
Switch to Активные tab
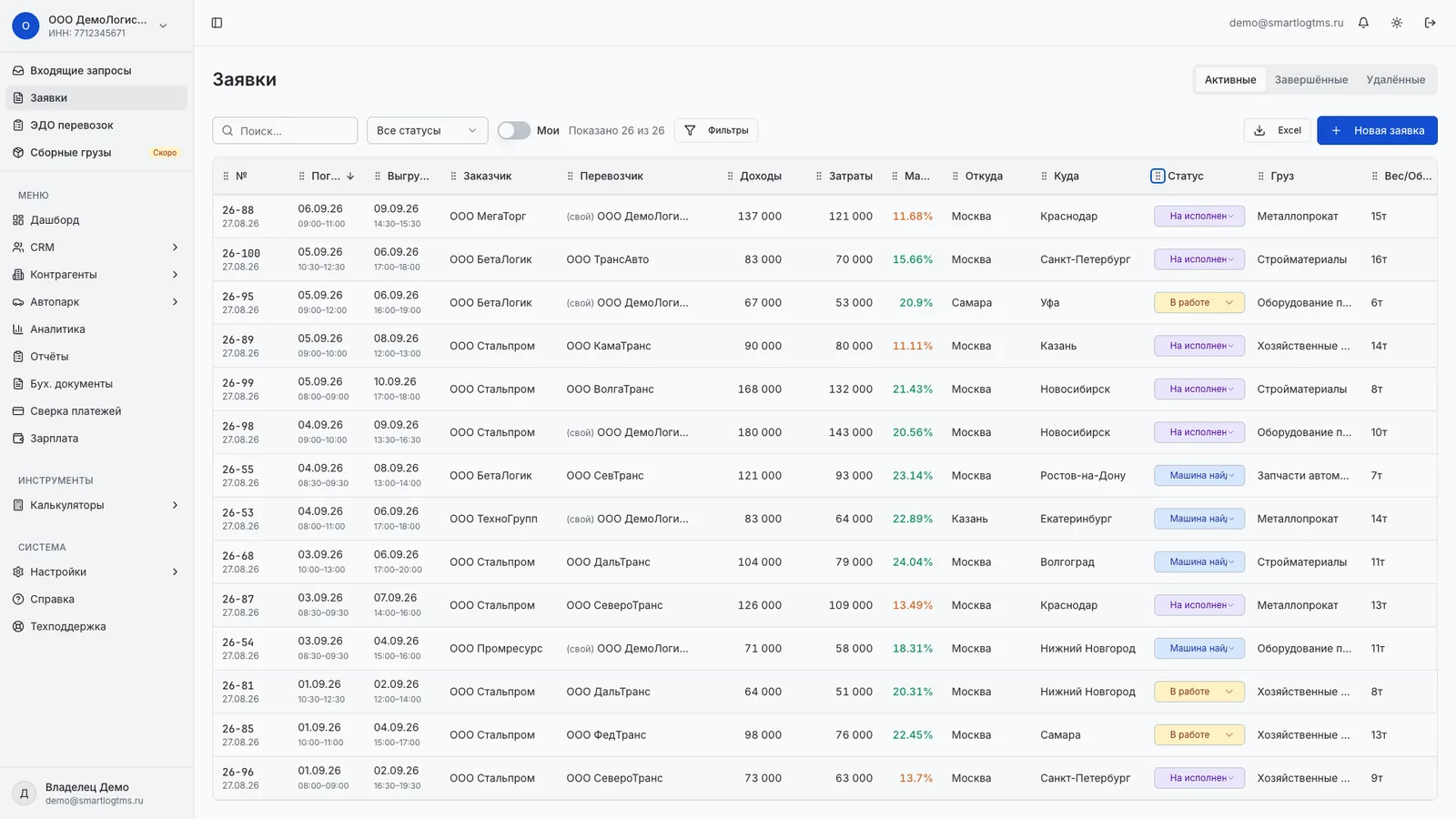point(1230,79)
